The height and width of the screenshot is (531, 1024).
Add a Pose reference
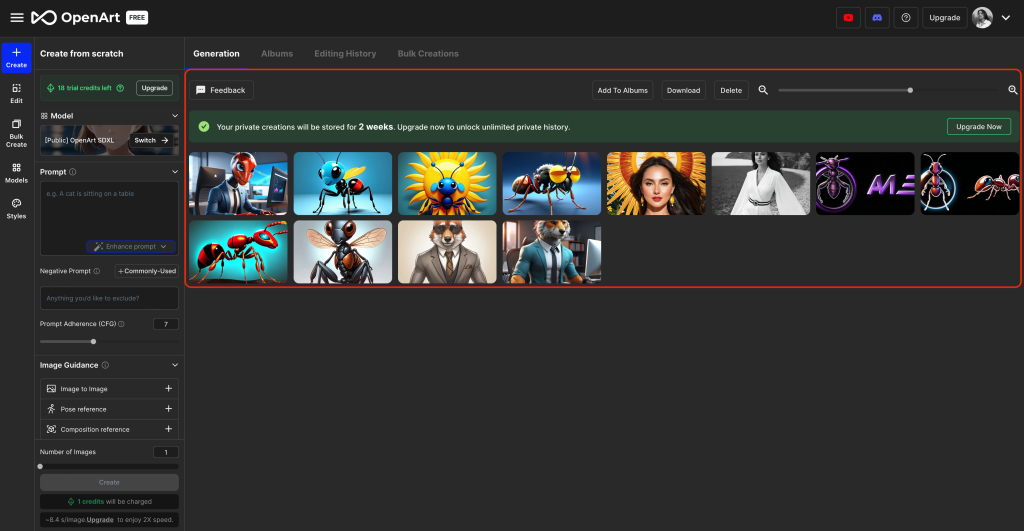point(168,409)
